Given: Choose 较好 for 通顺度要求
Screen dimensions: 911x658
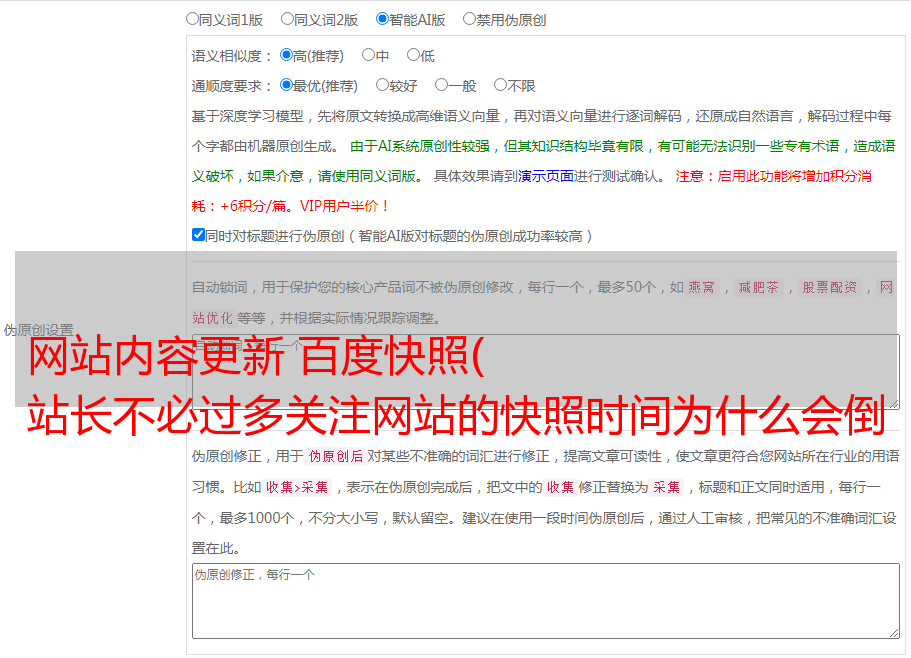Looking at the screenshot, I should pos(382,85).
